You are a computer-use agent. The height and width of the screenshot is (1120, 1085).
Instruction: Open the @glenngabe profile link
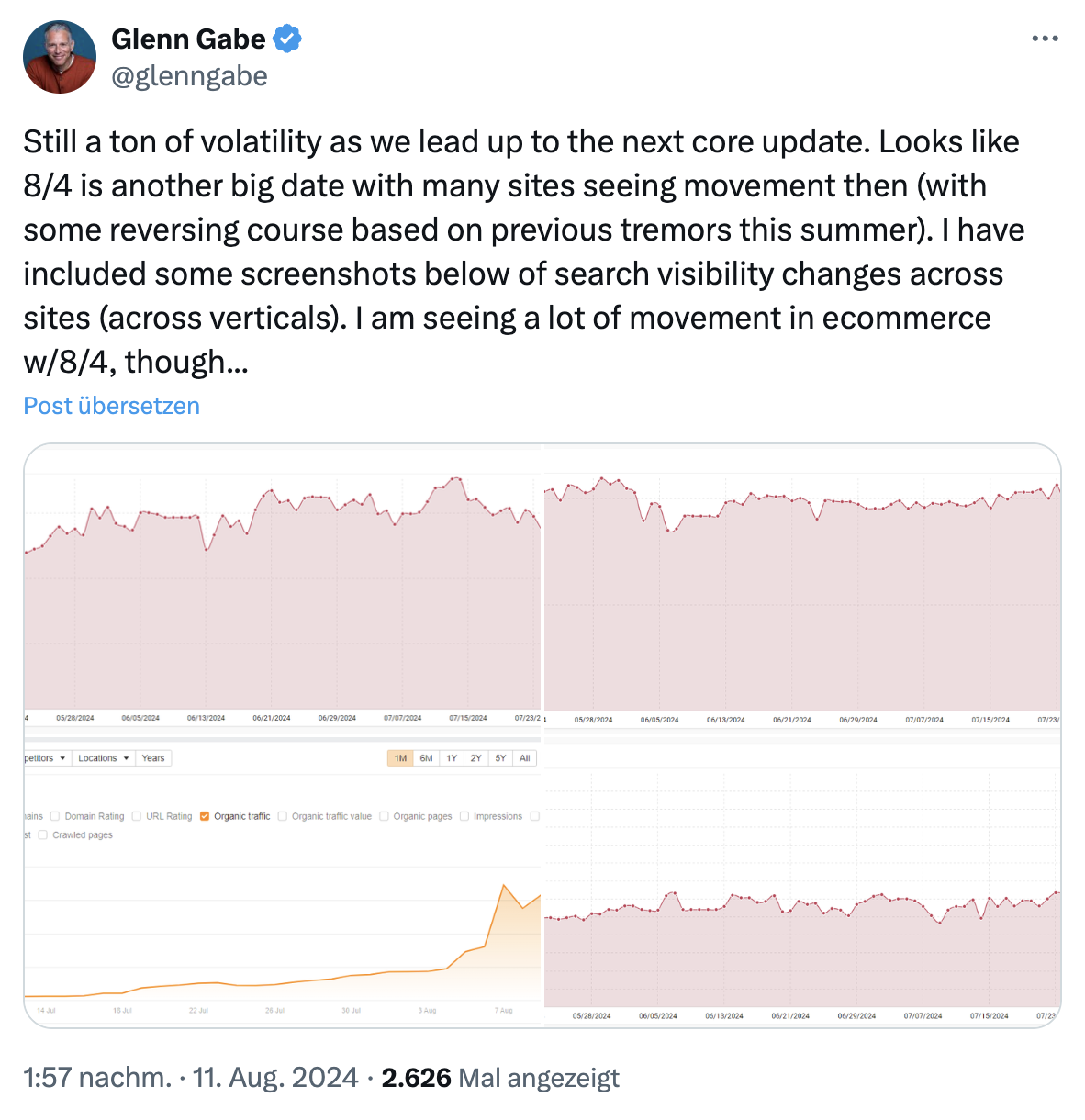click(188, 76)
